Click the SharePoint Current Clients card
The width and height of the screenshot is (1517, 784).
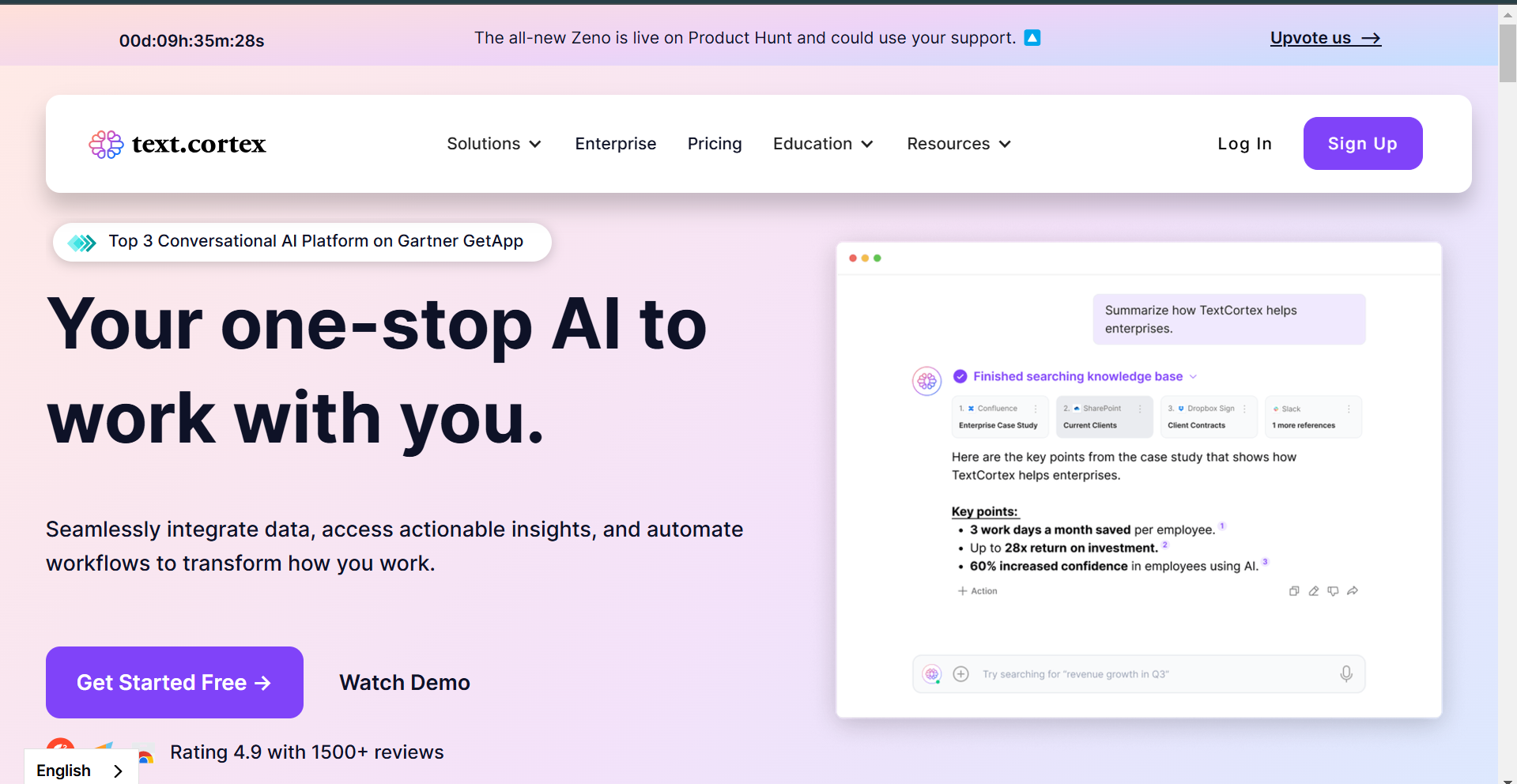coord(1104,416)
